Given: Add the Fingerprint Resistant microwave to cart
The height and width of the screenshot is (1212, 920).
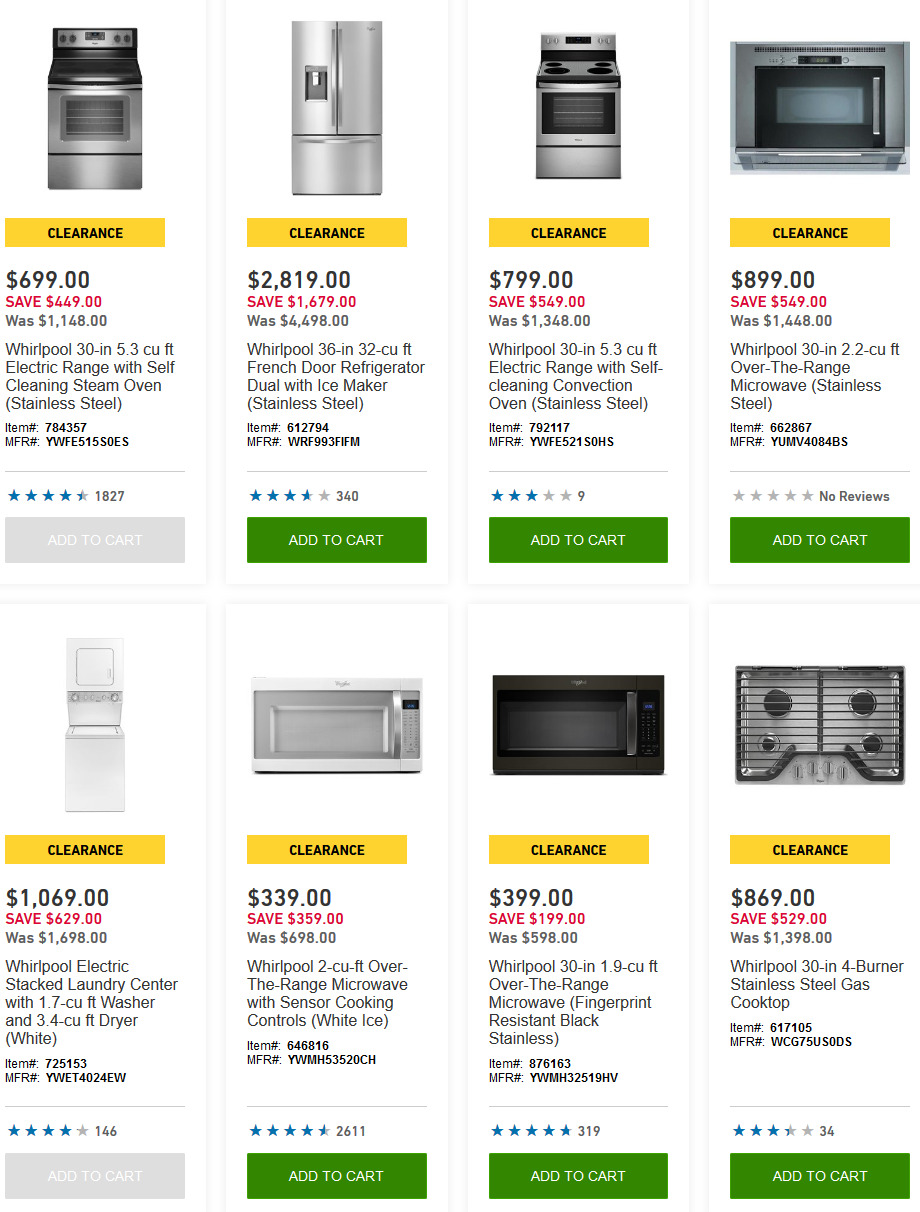Looking at the screenshot, I should [x=578, y=1176].
